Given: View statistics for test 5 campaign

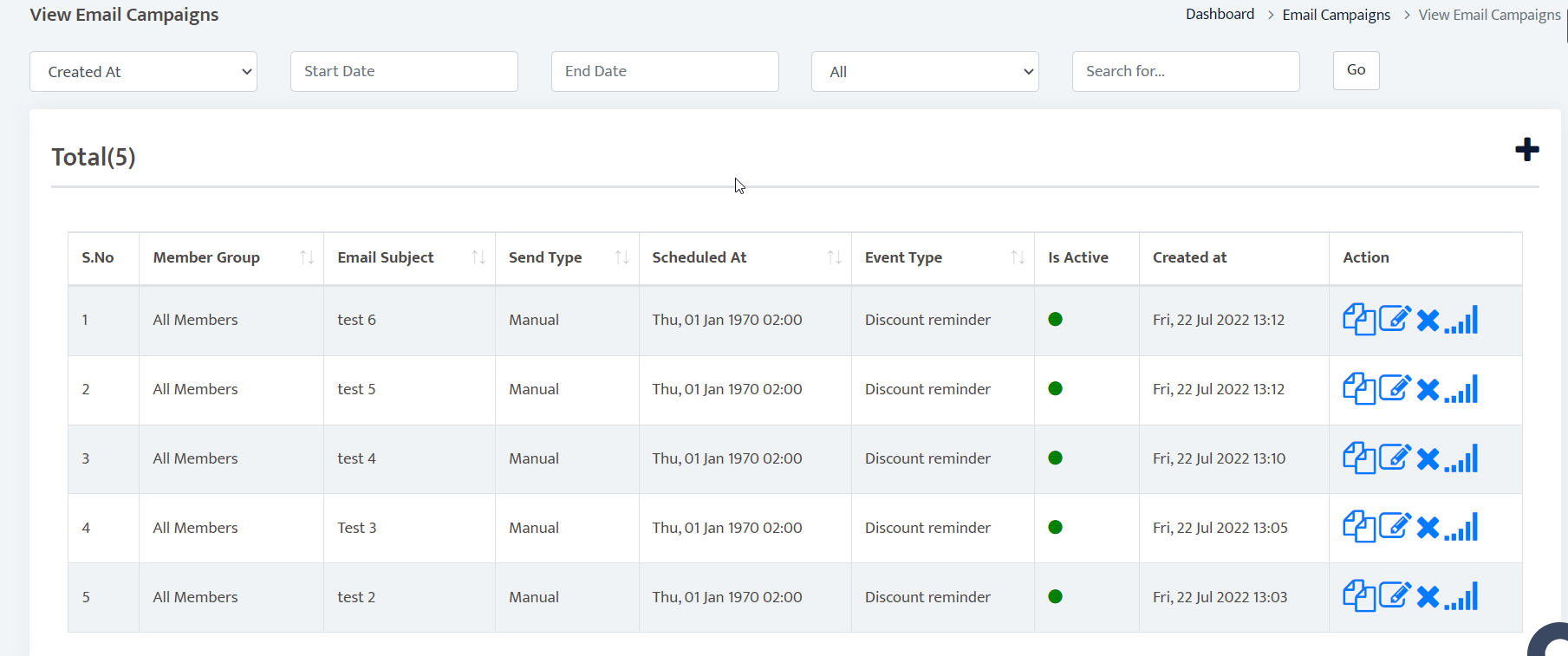Looking at the screenshot, I should coord(1461,389).
